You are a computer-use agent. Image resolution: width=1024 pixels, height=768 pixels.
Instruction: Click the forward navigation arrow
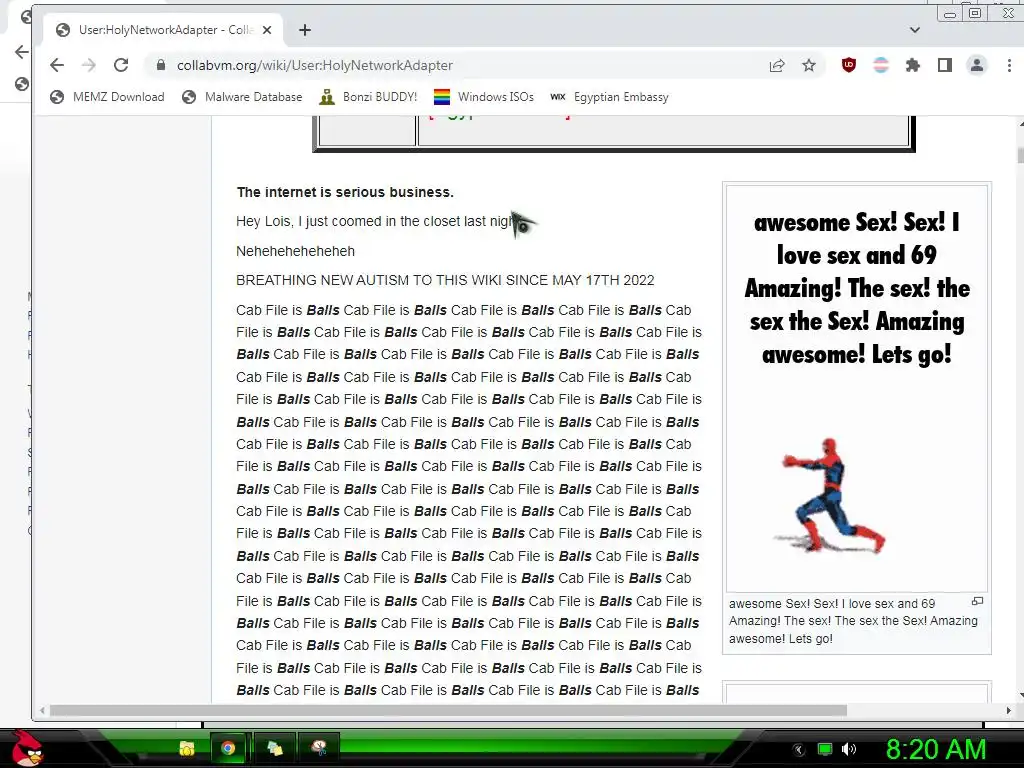click(89, 65)
